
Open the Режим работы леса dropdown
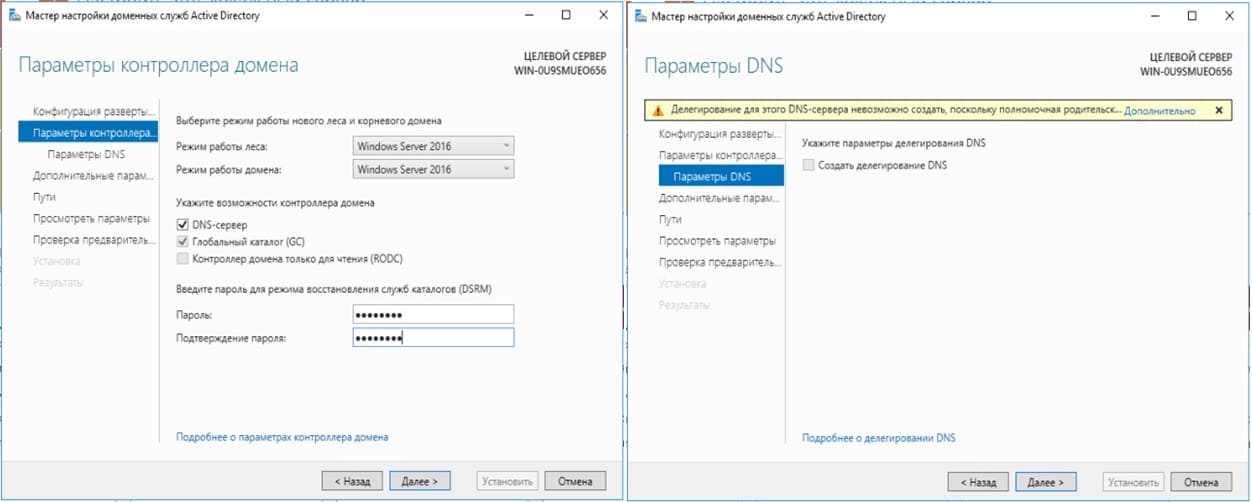[434, 146]
